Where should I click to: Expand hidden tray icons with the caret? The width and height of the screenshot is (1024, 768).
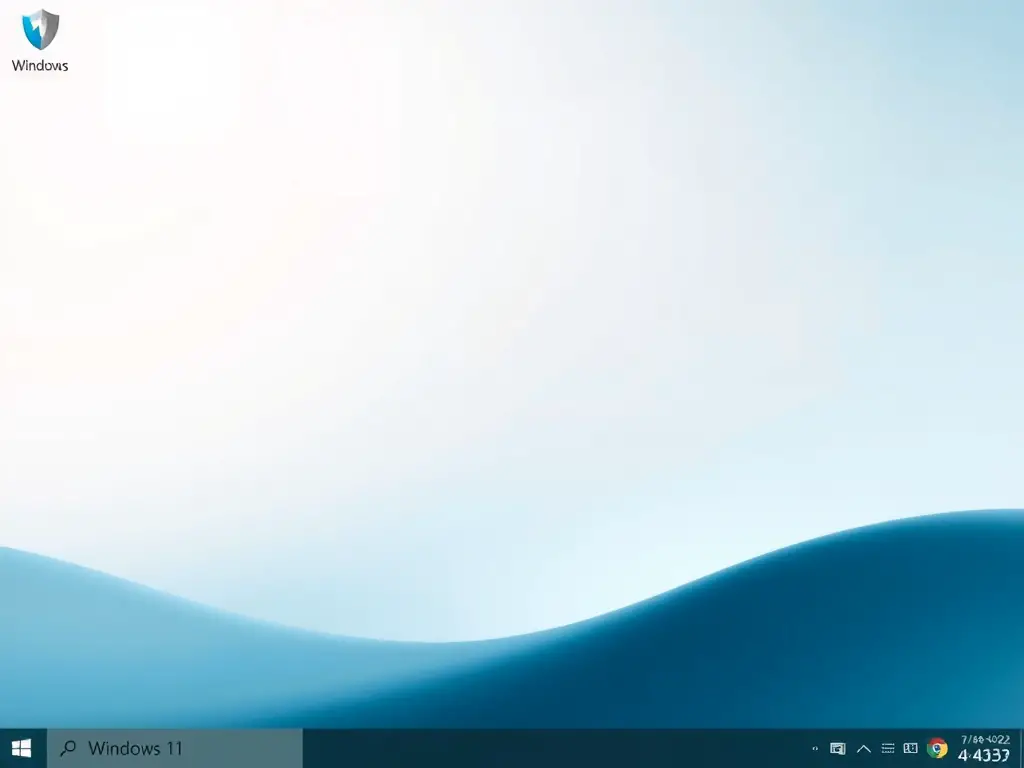[x=863, y=749]
